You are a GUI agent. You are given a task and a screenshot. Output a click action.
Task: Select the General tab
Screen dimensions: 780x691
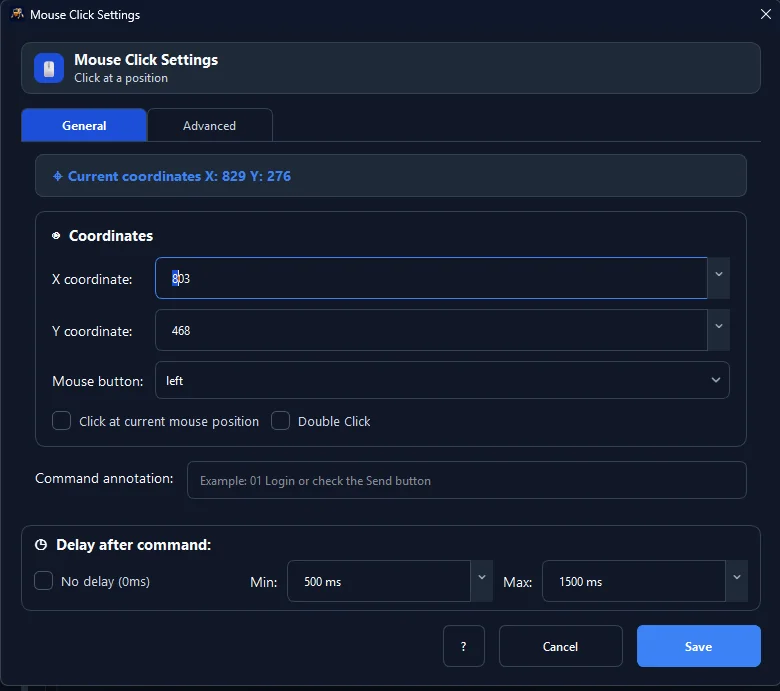[84, 125]
